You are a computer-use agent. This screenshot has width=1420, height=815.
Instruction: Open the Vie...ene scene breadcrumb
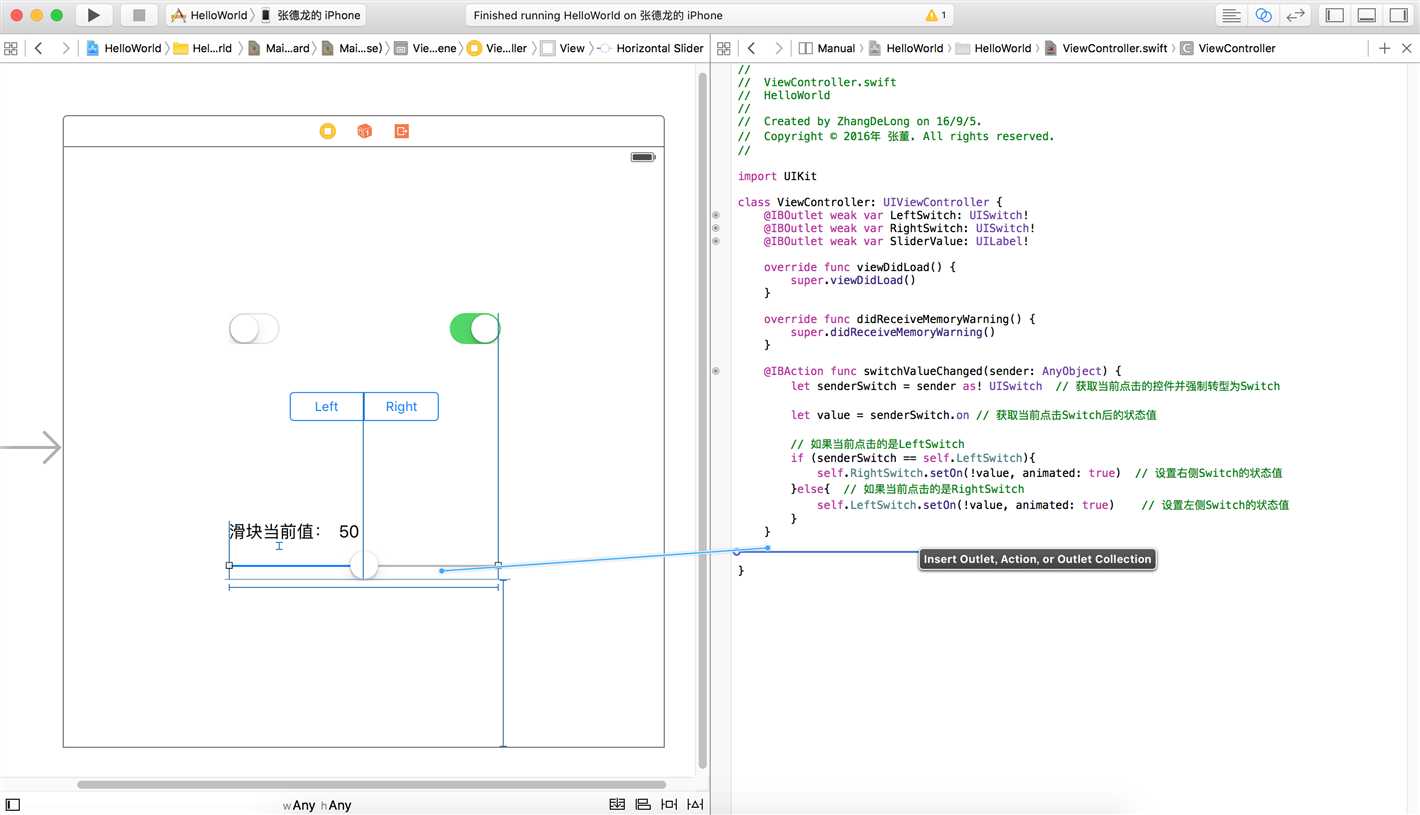coord(426,48)
